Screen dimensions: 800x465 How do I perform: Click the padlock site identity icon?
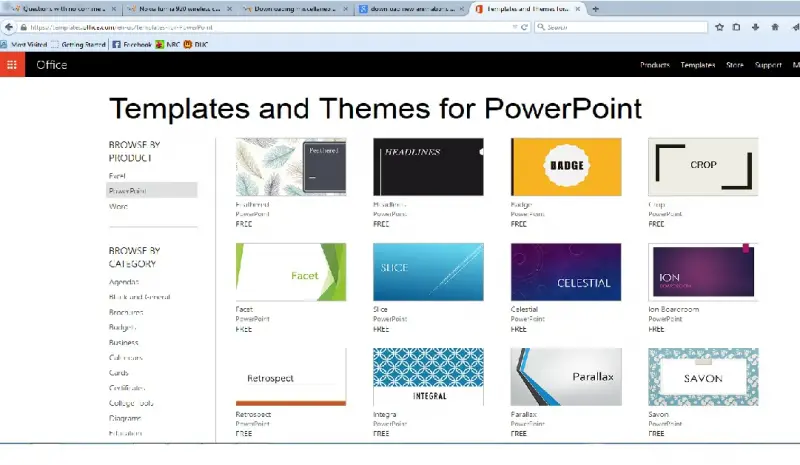pos(23,27)
